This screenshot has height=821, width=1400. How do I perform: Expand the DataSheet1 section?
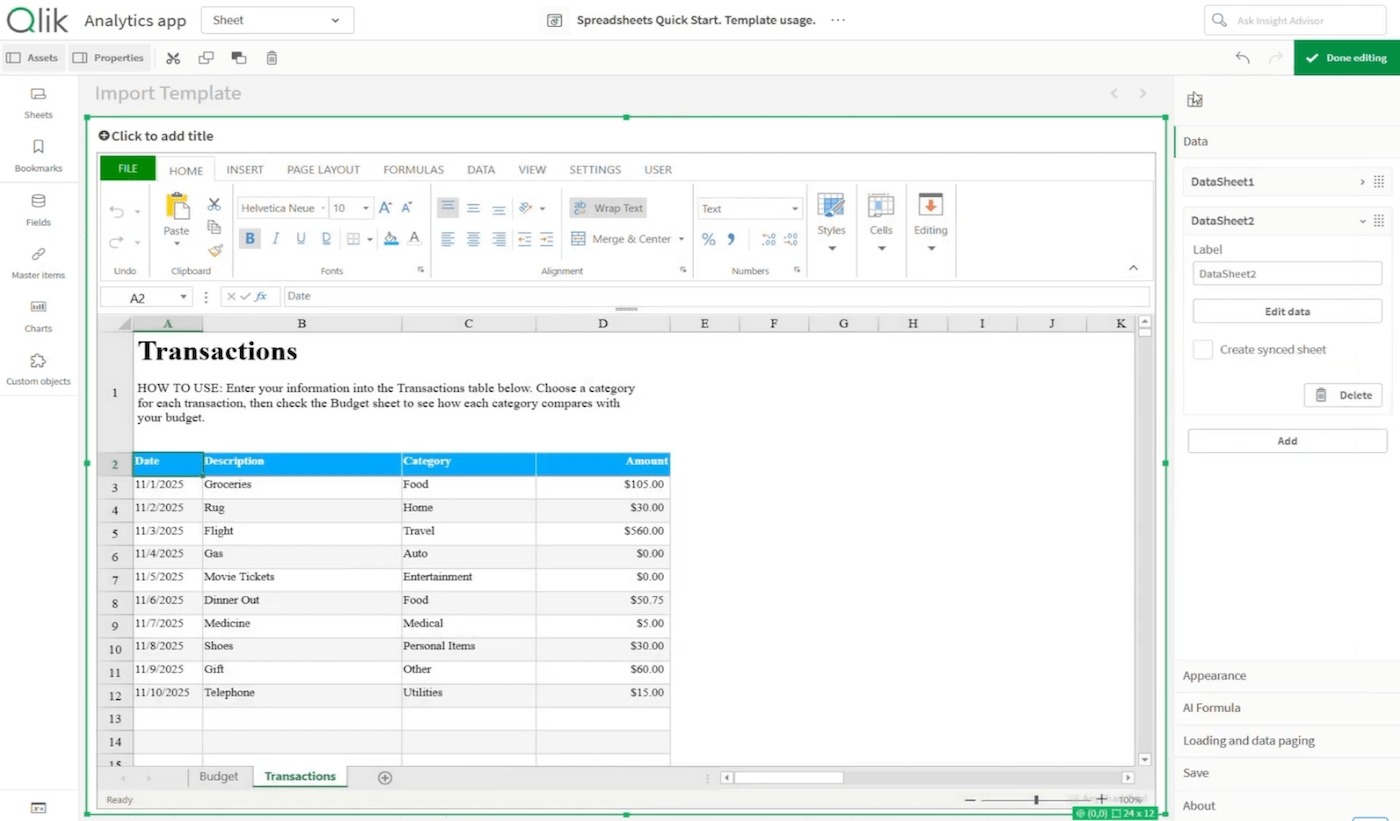coord(1362,182)
